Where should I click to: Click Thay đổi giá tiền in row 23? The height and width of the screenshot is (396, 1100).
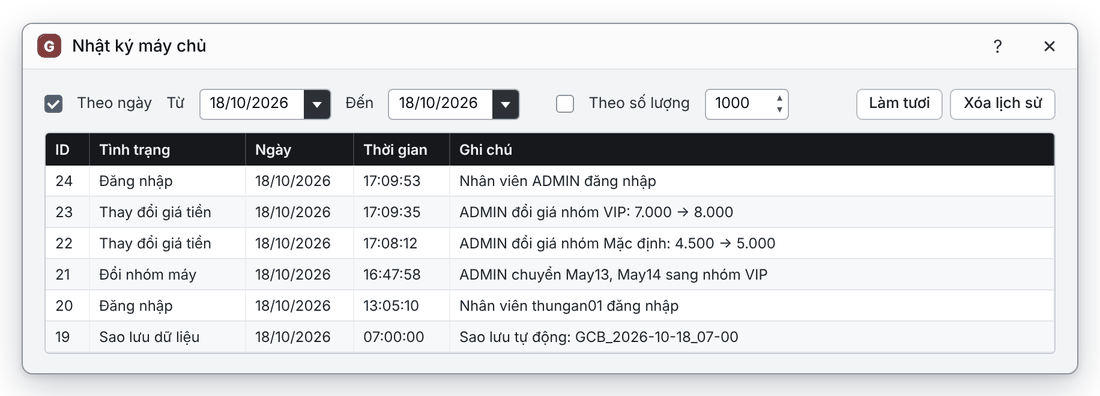point(167,212)
